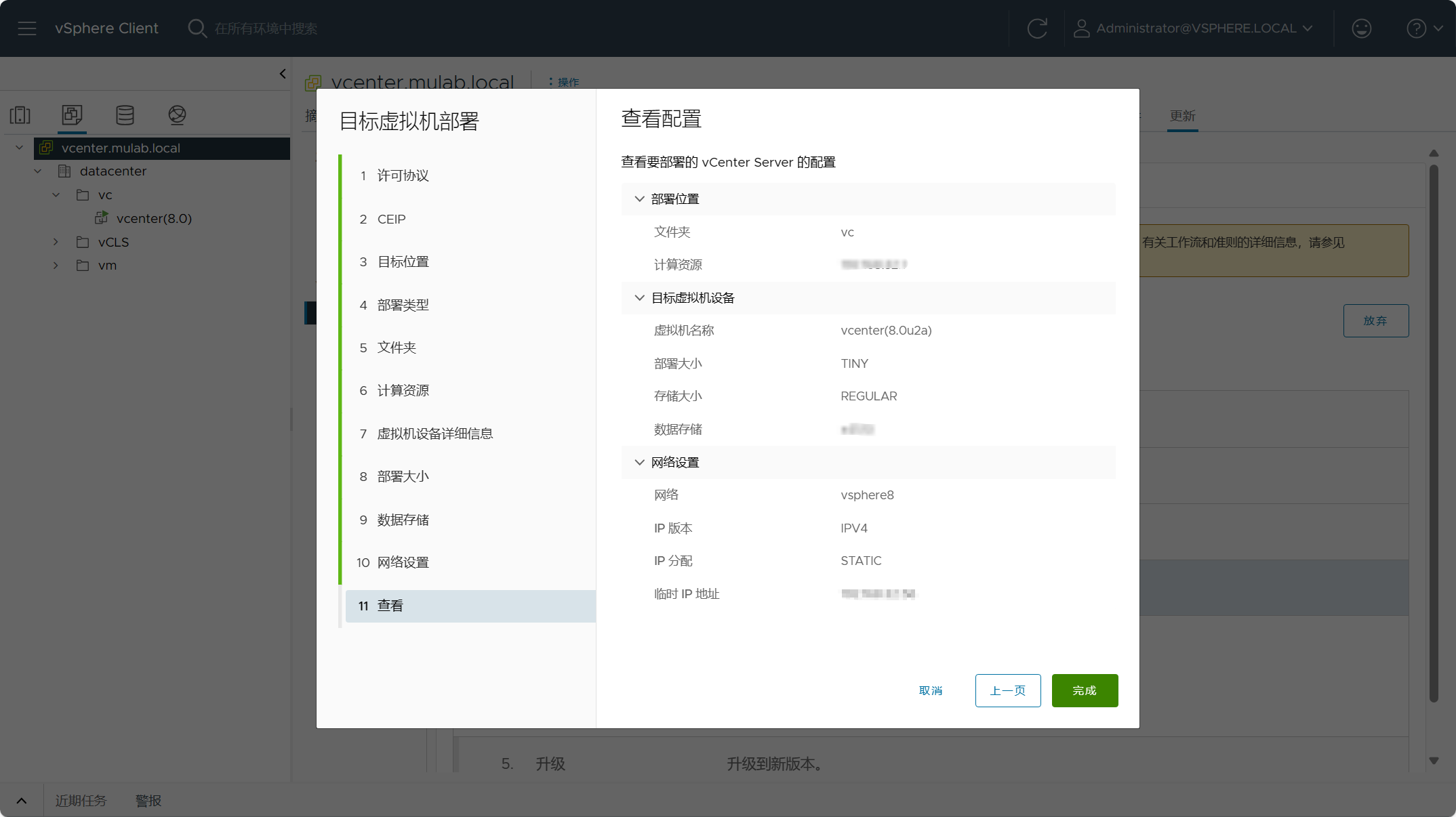This screenshot has width=1456, height=817.
Task: Open the 警报 tab
Action: pos(148,801)
